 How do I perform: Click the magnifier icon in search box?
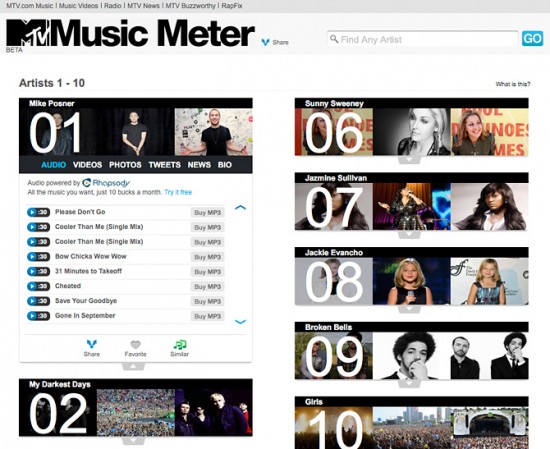(334, 39)
